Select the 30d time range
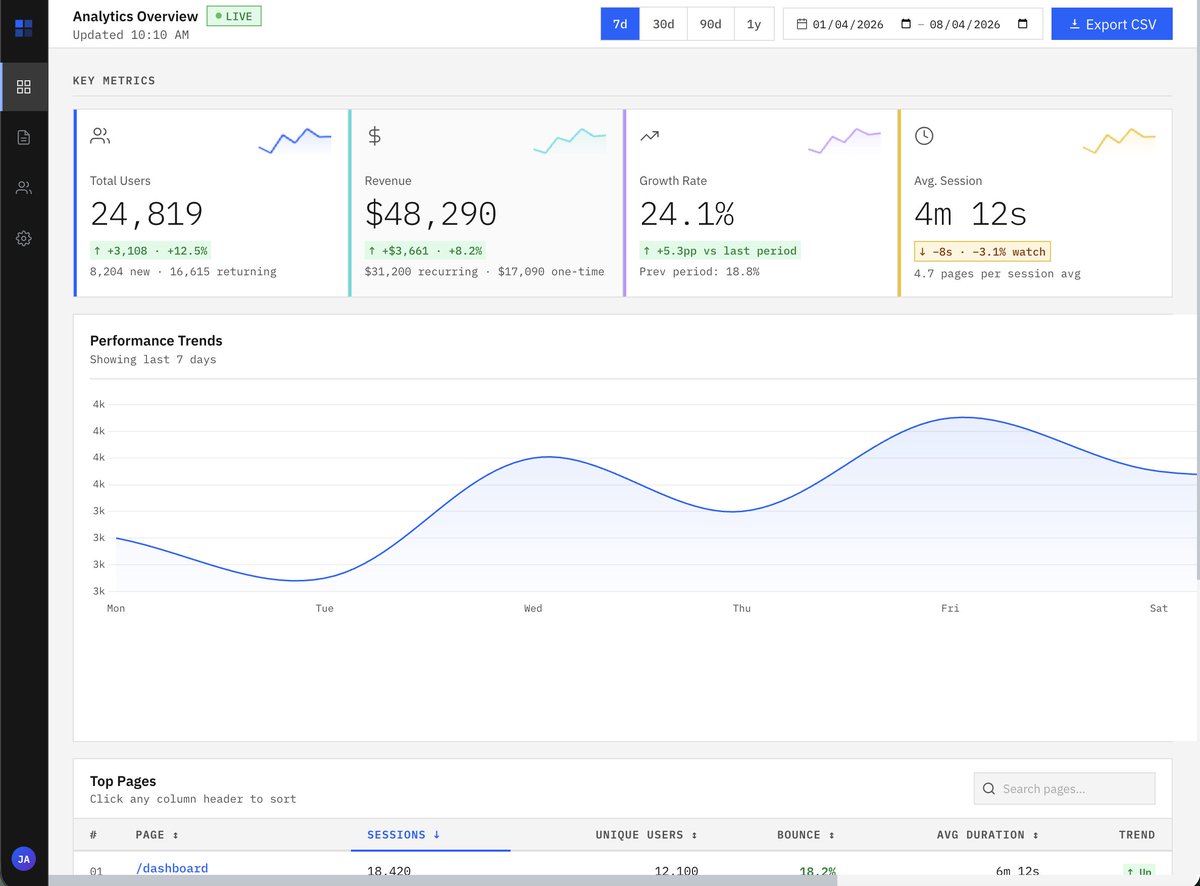1200x886 pixels. pos(664,24)
